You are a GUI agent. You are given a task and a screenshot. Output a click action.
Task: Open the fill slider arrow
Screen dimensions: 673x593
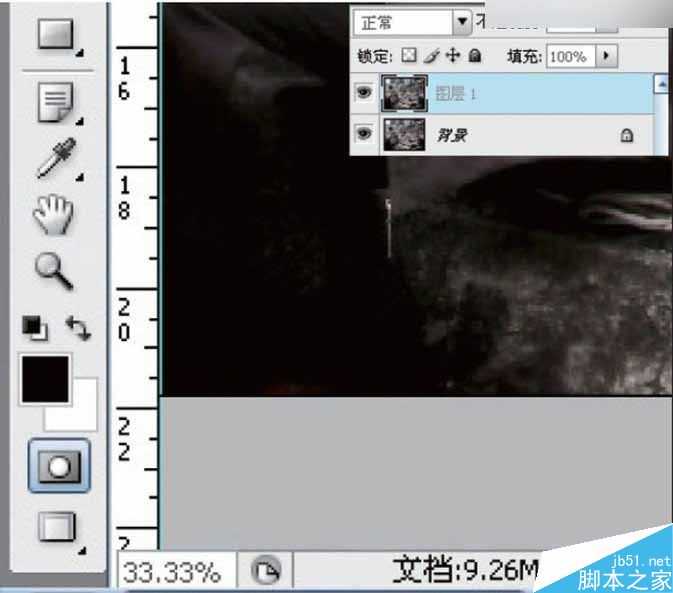(x=606, y=55)
